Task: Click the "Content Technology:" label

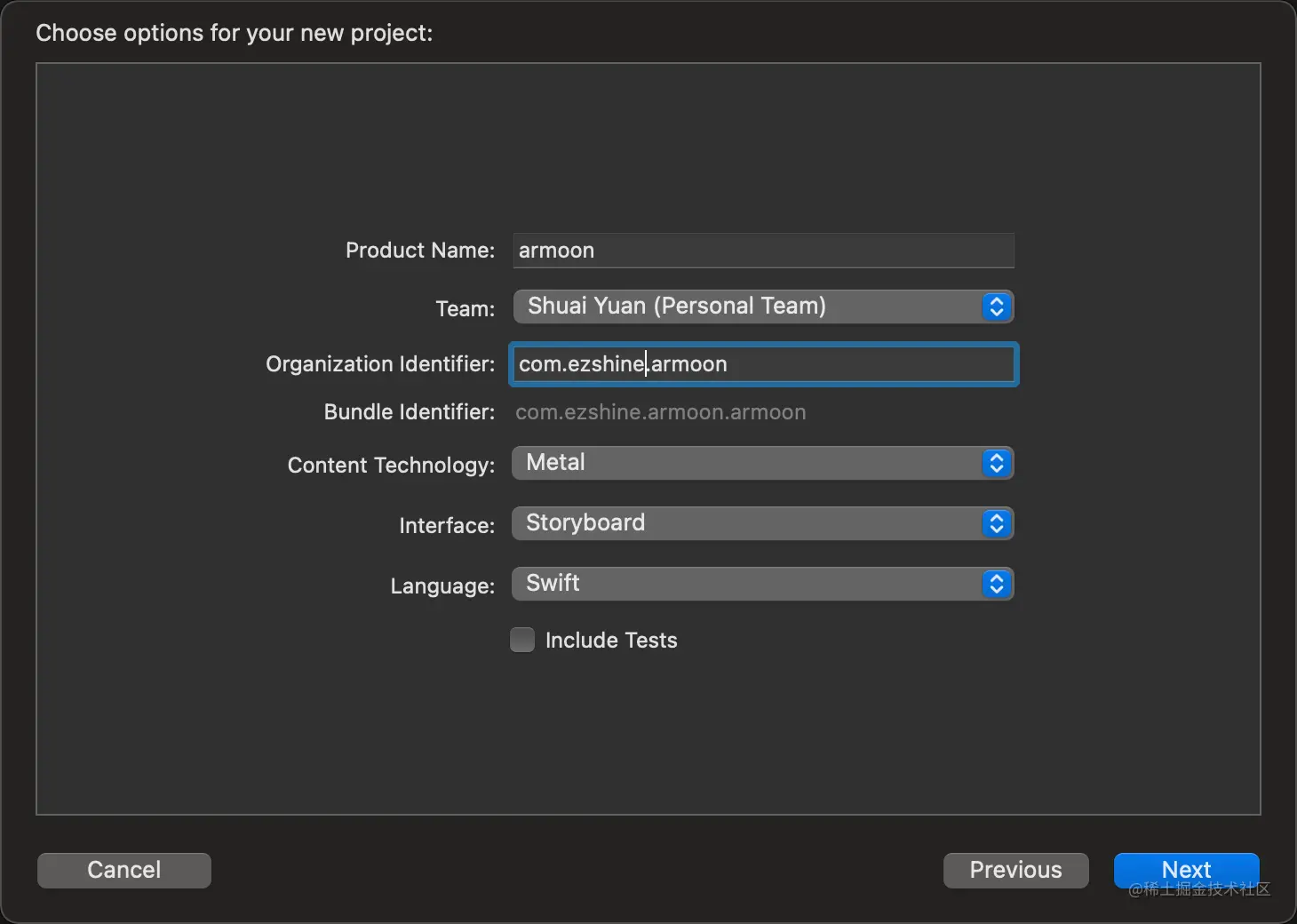Action: (x=391, y=466)
